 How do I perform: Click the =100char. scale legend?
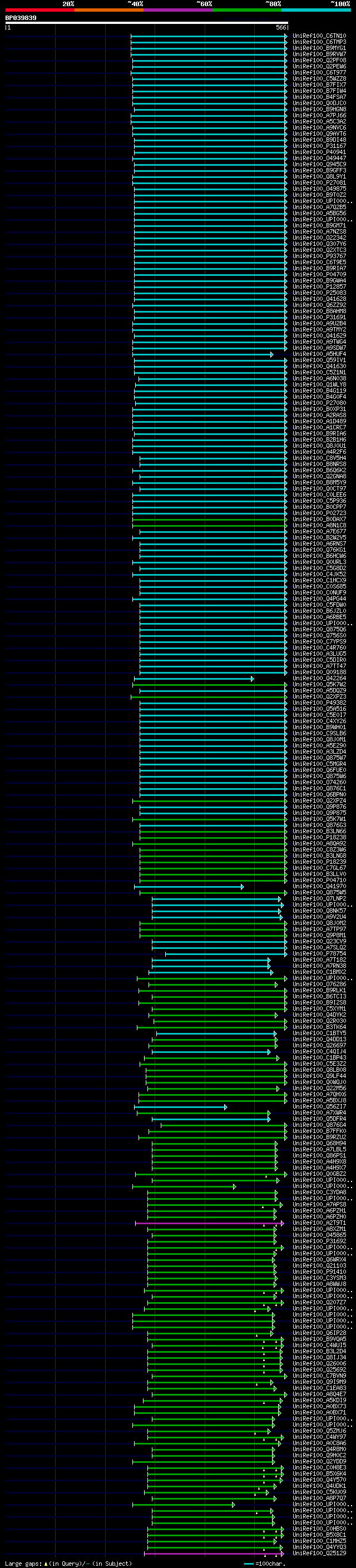pos(264,1564)
